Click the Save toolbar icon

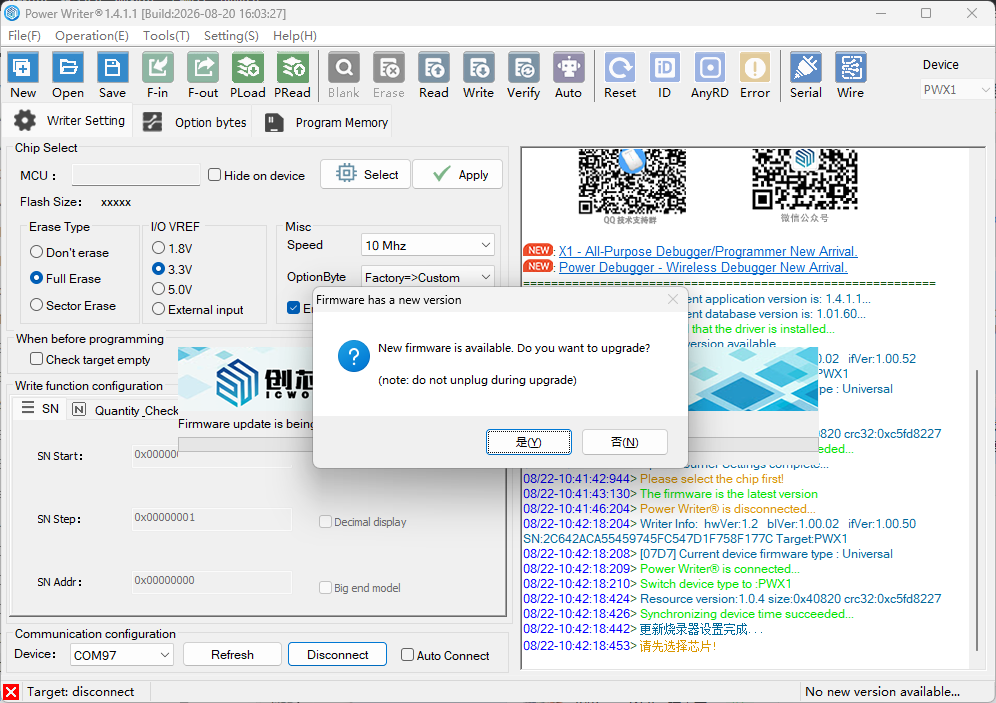[x=112, y=68]
